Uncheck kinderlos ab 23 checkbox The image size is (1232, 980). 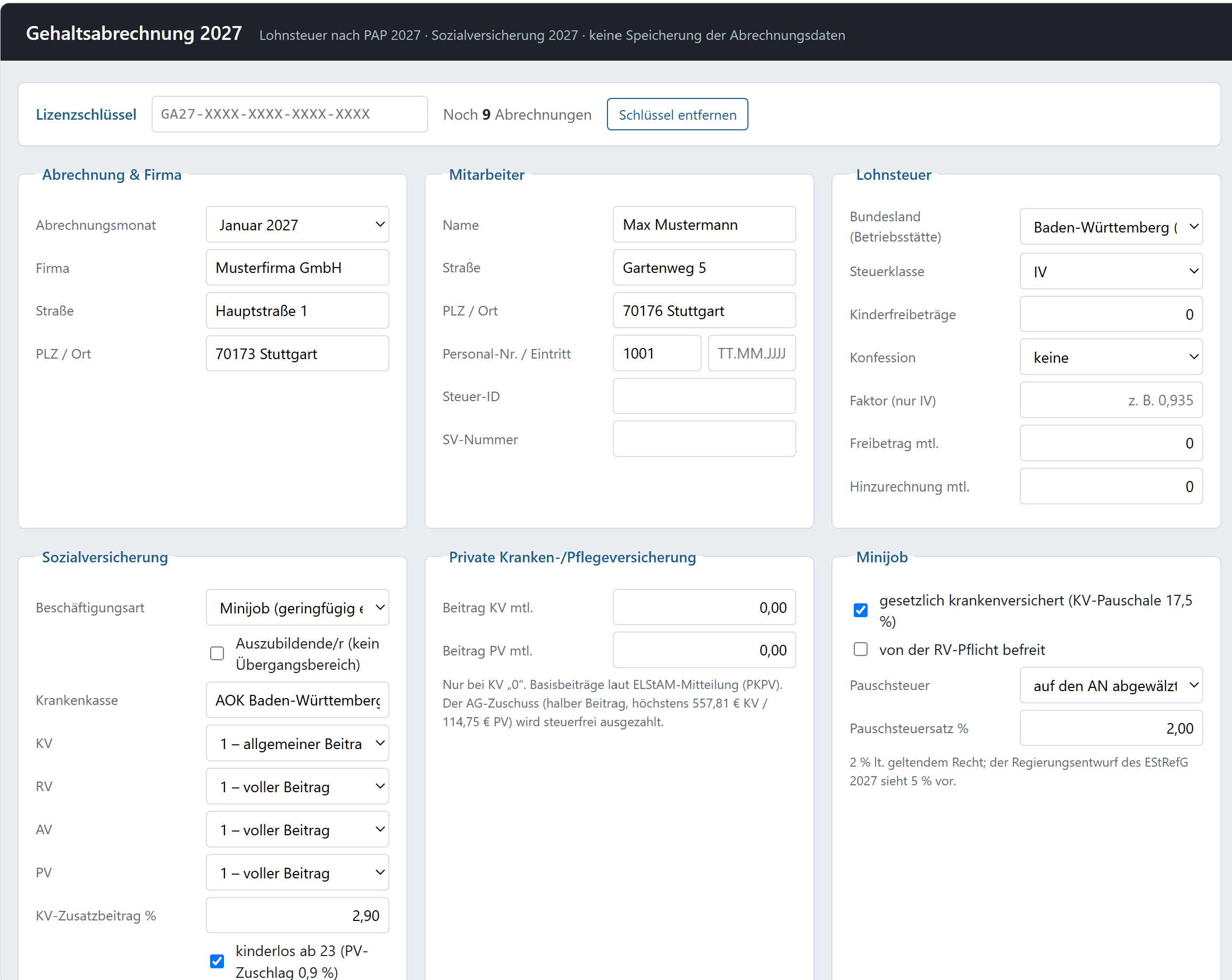(217, 960)
